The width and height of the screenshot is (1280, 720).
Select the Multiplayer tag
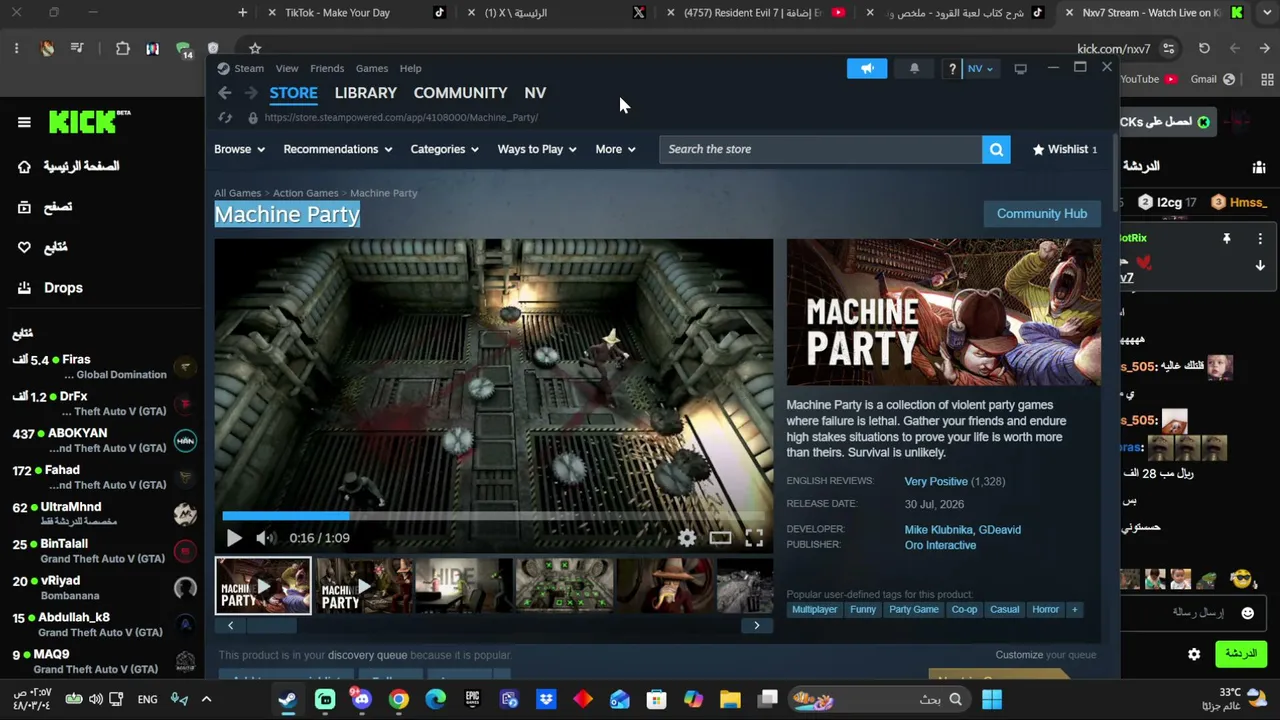coord(815,609)
